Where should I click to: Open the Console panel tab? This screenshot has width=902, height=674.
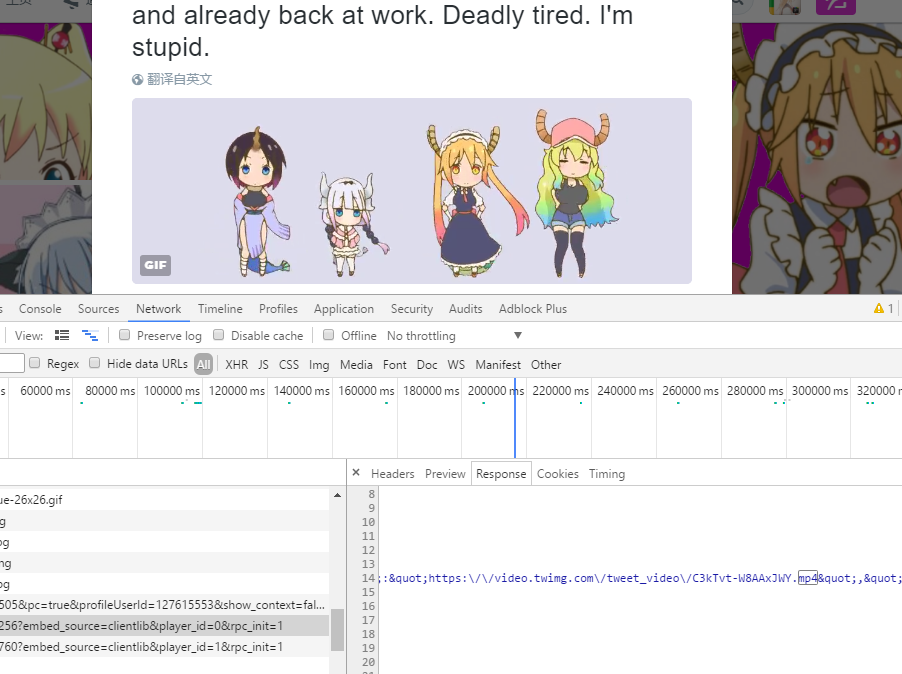tap(40, 309)
